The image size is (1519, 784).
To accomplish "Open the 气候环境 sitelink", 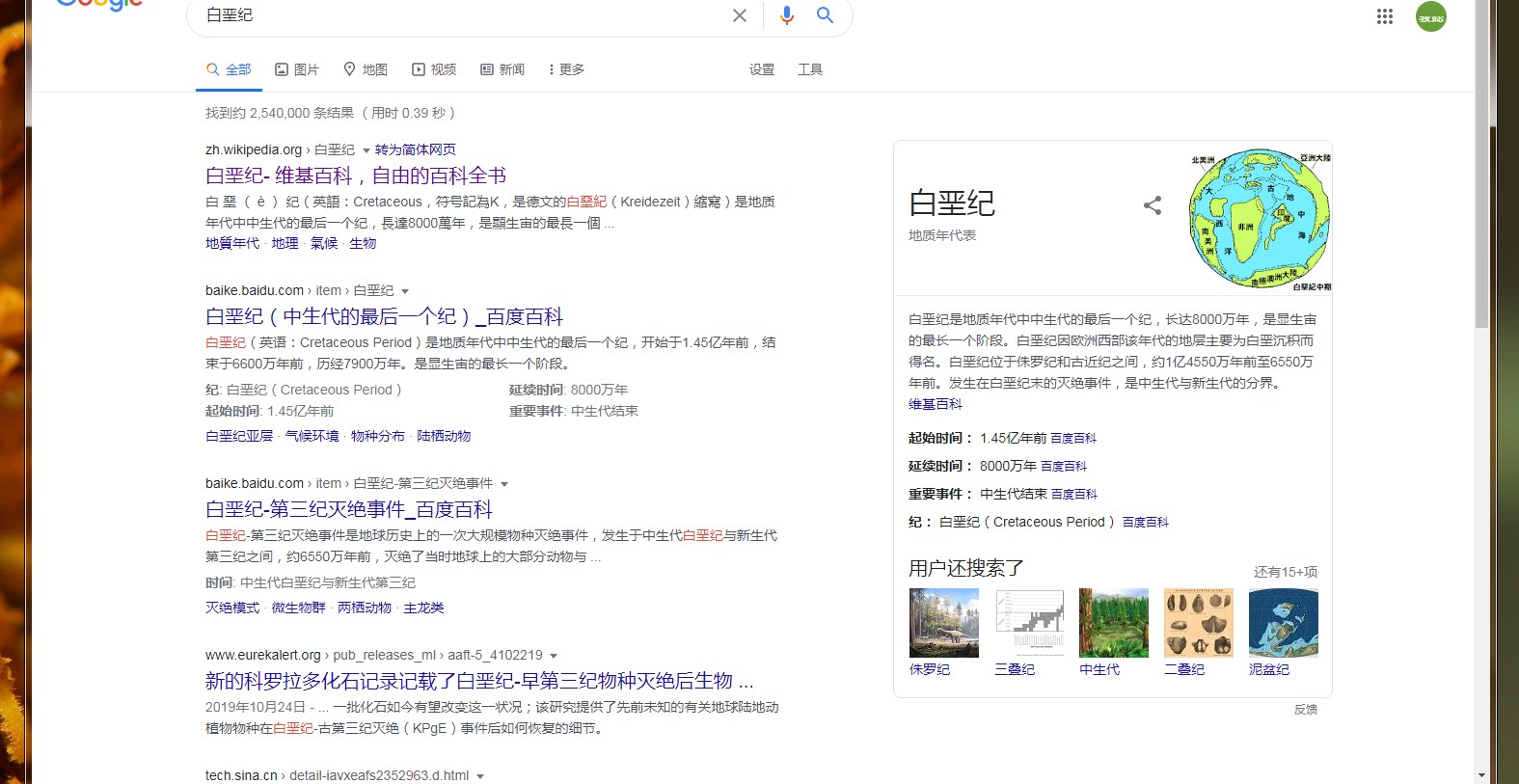I will tap(312, 436).
